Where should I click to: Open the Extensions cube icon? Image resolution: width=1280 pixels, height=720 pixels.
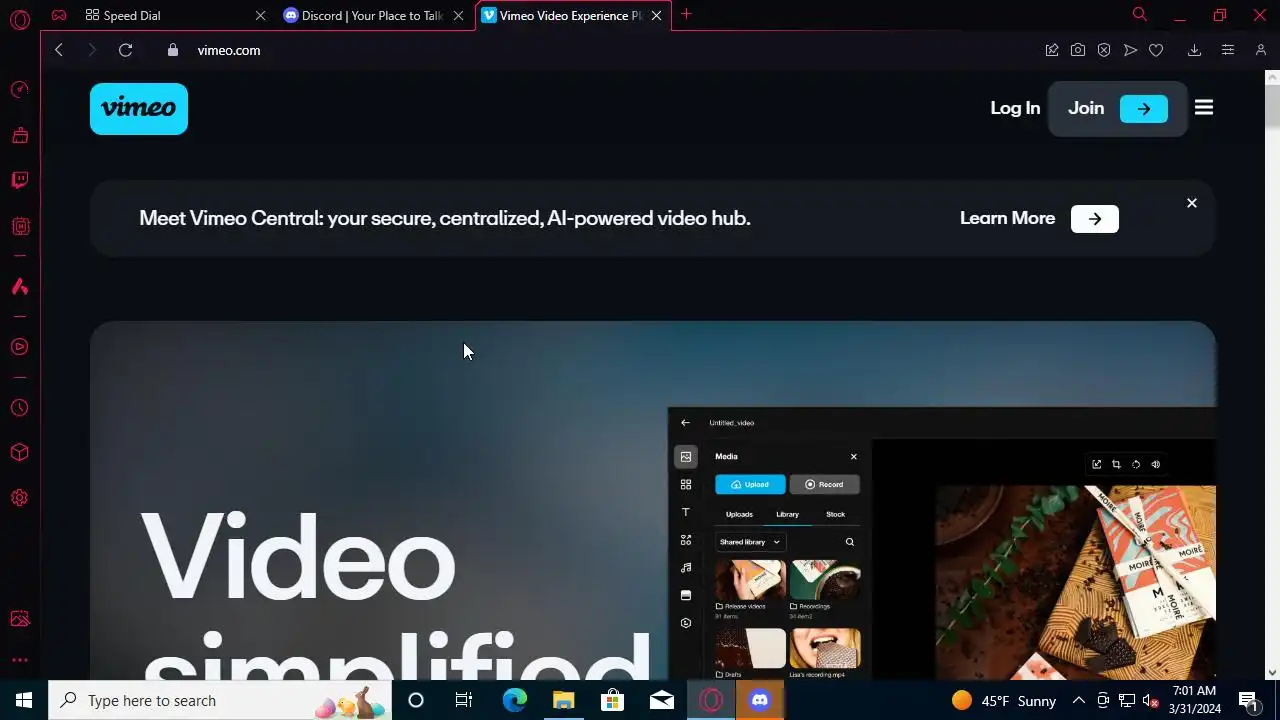pos(19,453)
